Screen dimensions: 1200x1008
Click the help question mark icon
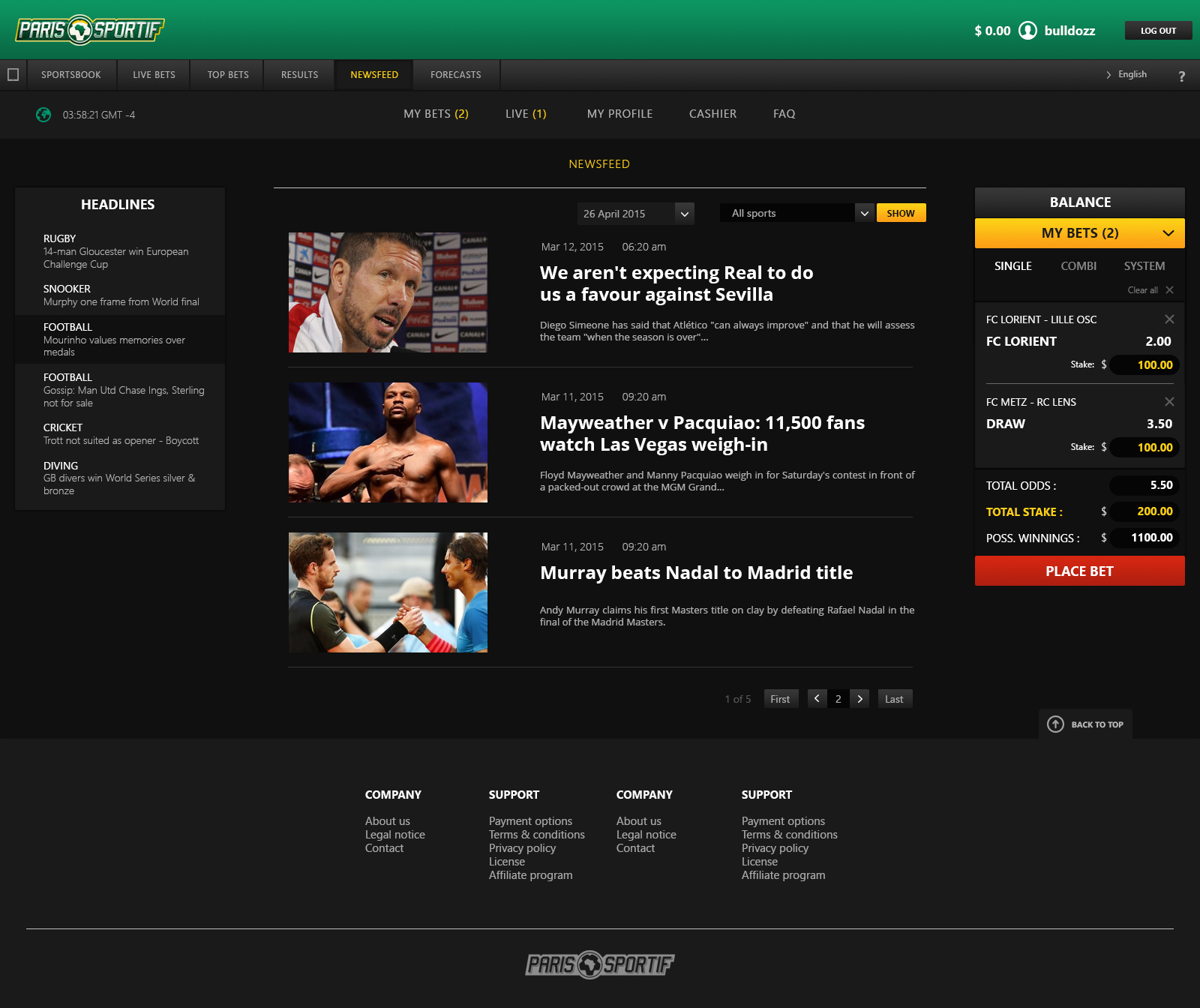pyautogui.click(x=1182, y=76)
